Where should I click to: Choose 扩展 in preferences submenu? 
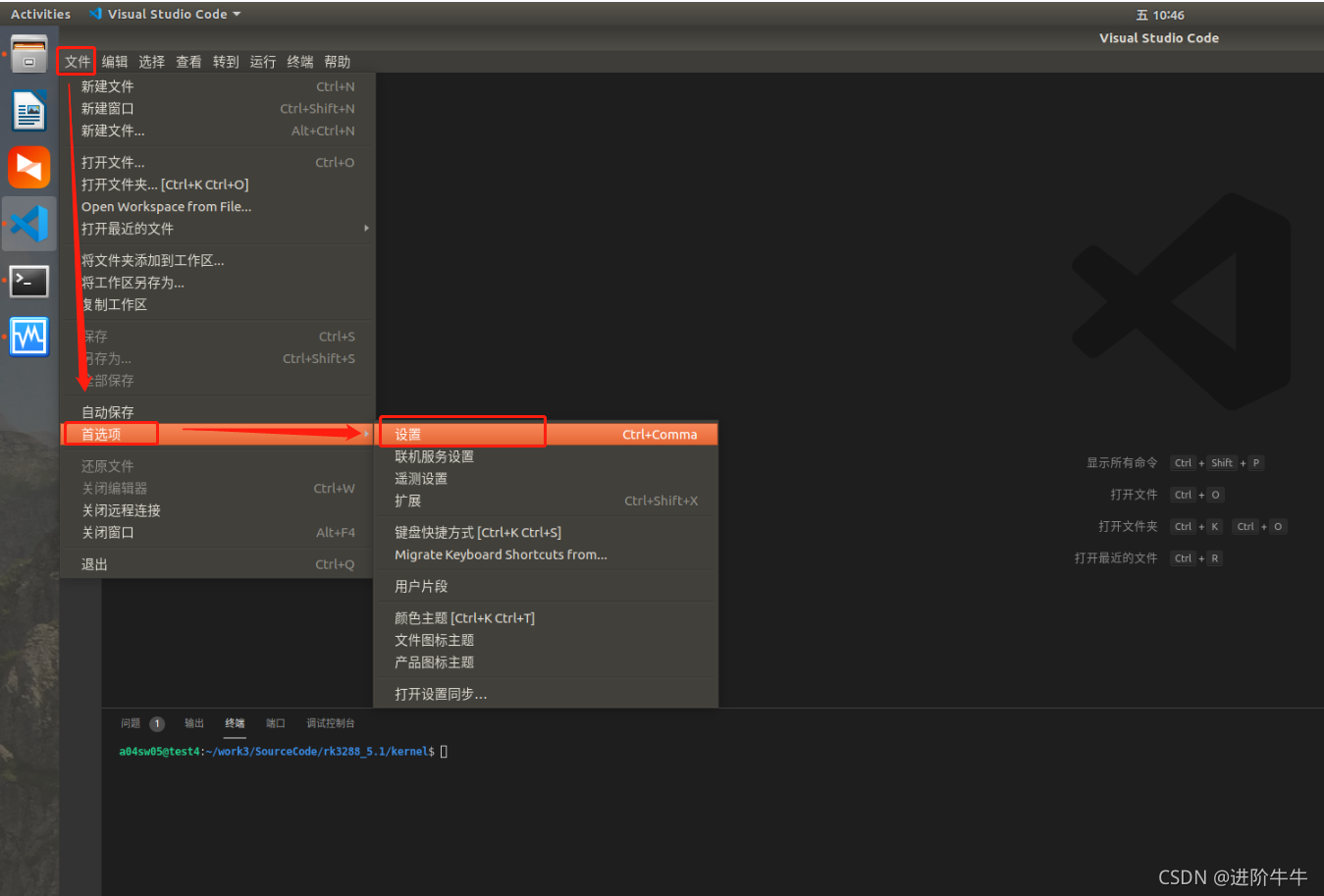click(547, 501)
